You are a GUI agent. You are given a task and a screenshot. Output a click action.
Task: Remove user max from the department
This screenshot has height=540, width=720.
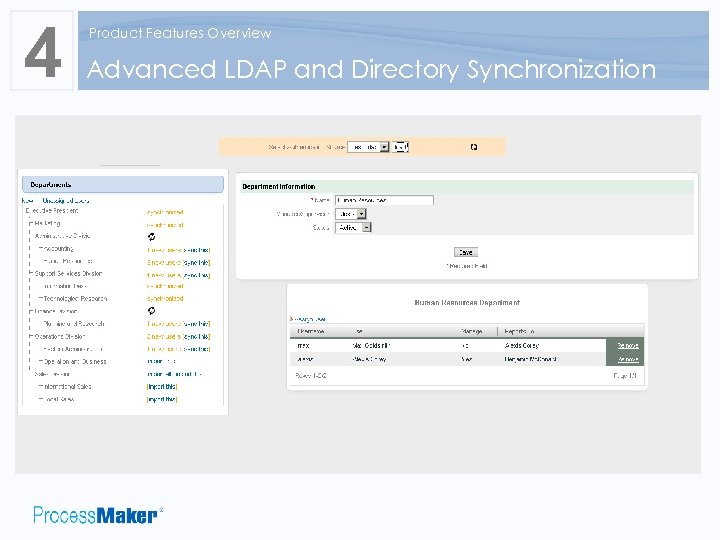[x=628, y=345]
